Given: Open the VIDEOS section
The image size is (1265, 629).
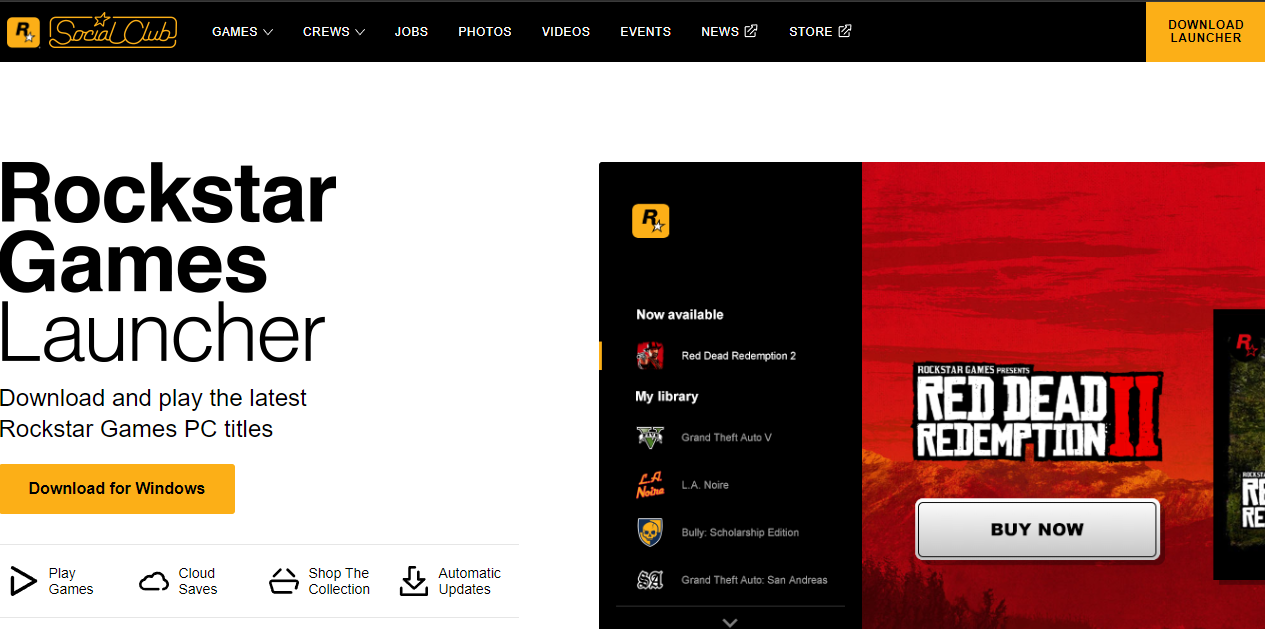Looking at the screenshot, I should pyautogui.click(x=565, y=31).
